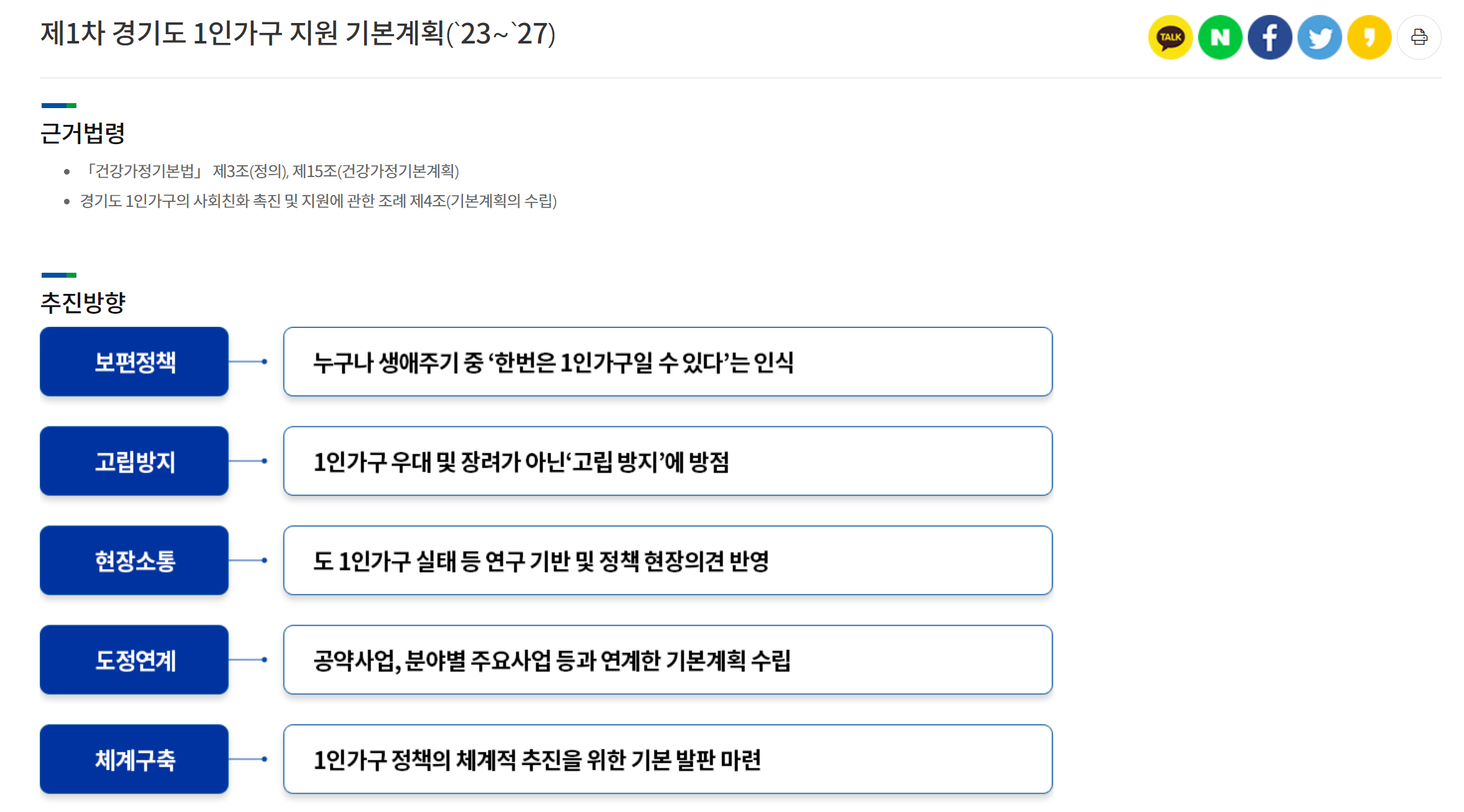Click the 경기도 1인가구 조례 제4조 list item
The height and width of the screenshot is (812, 1464).
tap(319, 201)
